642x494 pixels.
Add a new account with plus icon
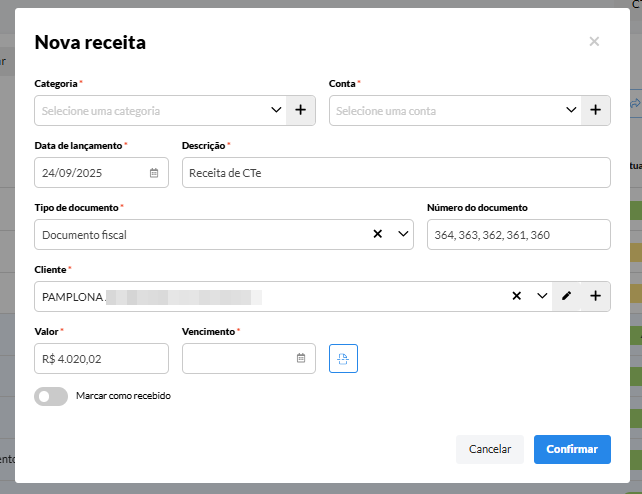595,110
